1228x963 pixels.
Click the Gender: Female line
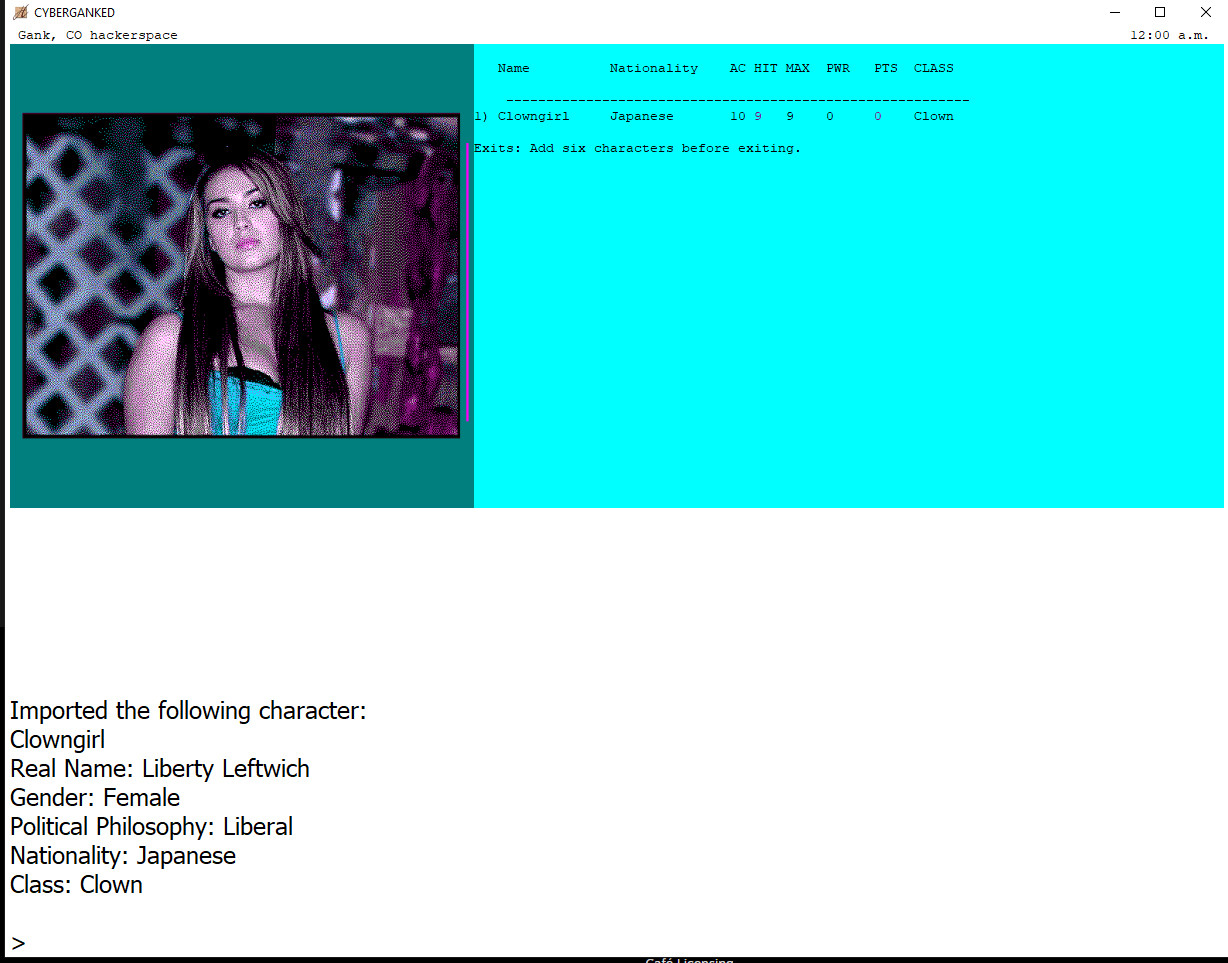[94, 797]
